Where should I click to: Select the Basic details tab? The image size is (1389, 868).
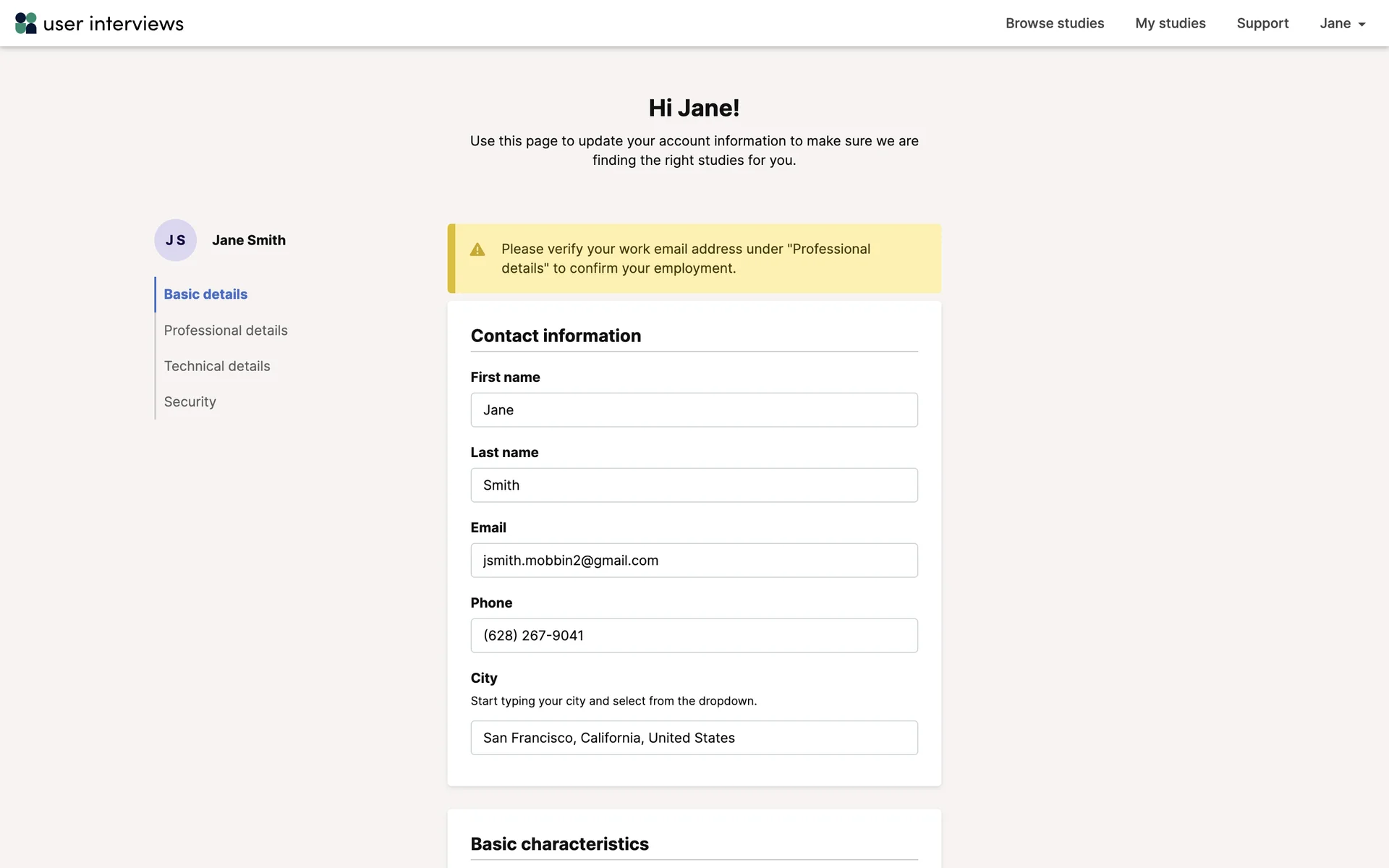pos(205,294)
